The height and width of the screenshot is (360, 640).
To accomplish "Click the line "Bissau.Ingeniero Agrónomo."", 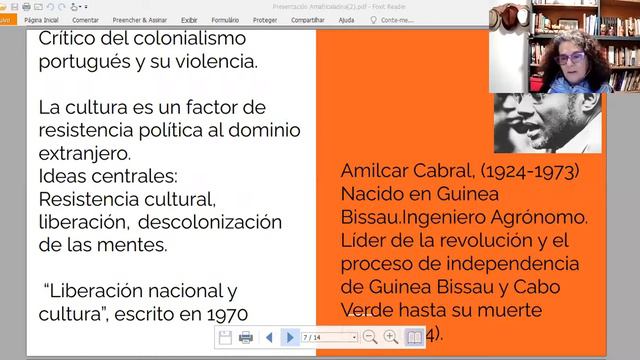I will pyautogui.click(x=464, y=217).
